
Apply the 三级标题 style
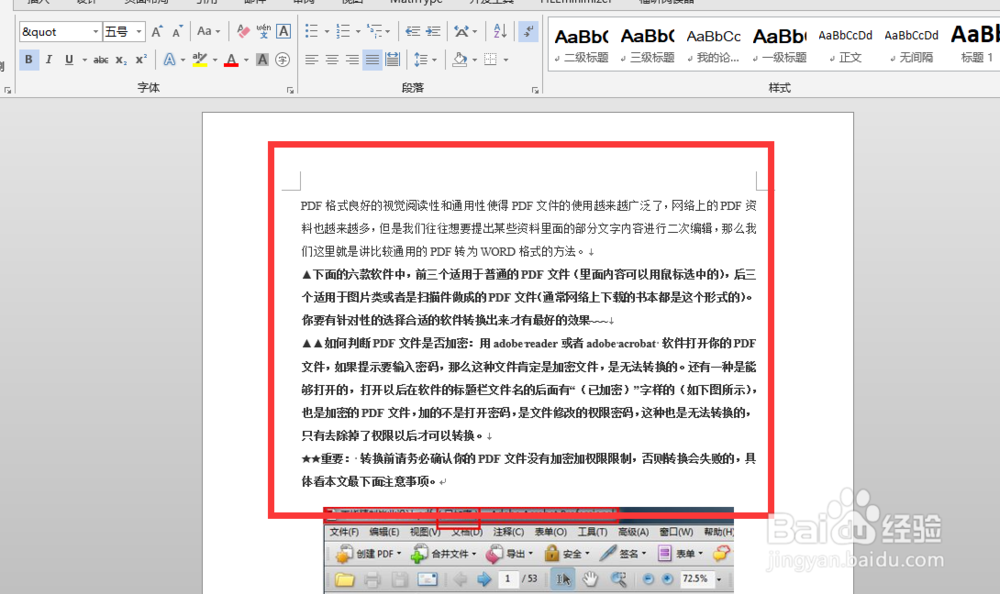(x=647, y=45)
